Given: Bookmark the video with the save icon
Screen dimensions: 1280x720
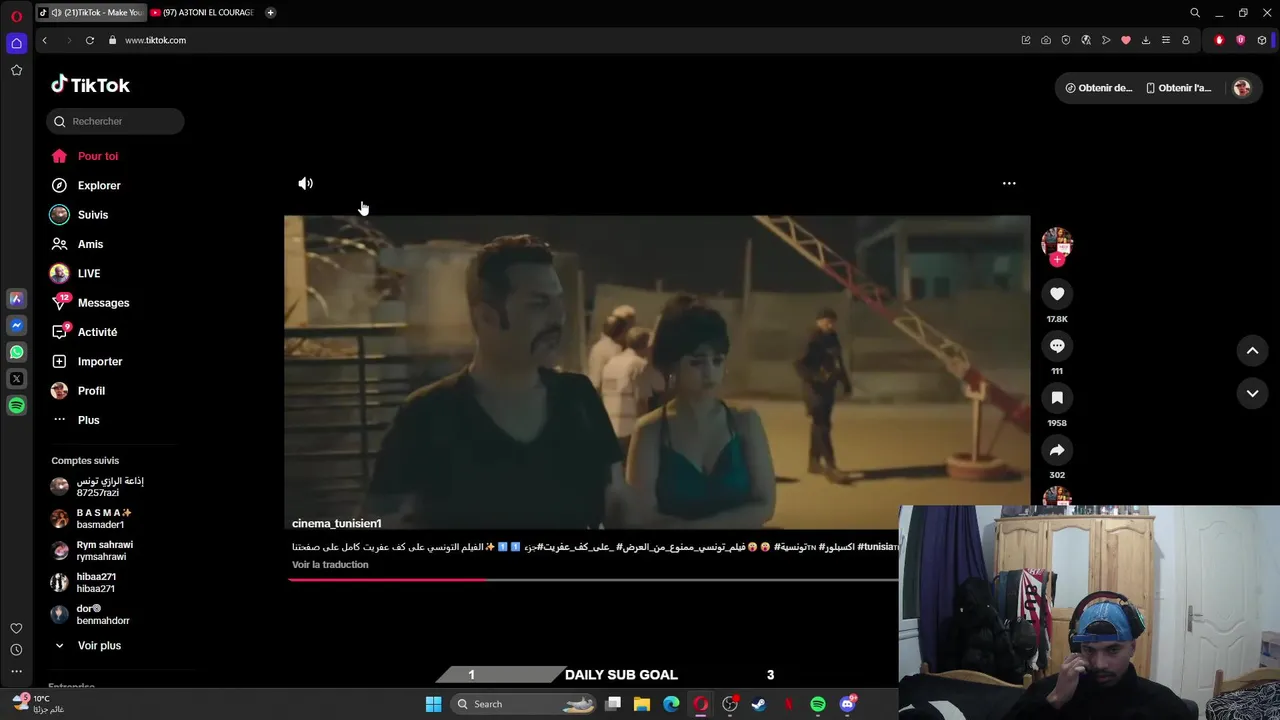Looking at the screenshot, I should [1057, 398].
